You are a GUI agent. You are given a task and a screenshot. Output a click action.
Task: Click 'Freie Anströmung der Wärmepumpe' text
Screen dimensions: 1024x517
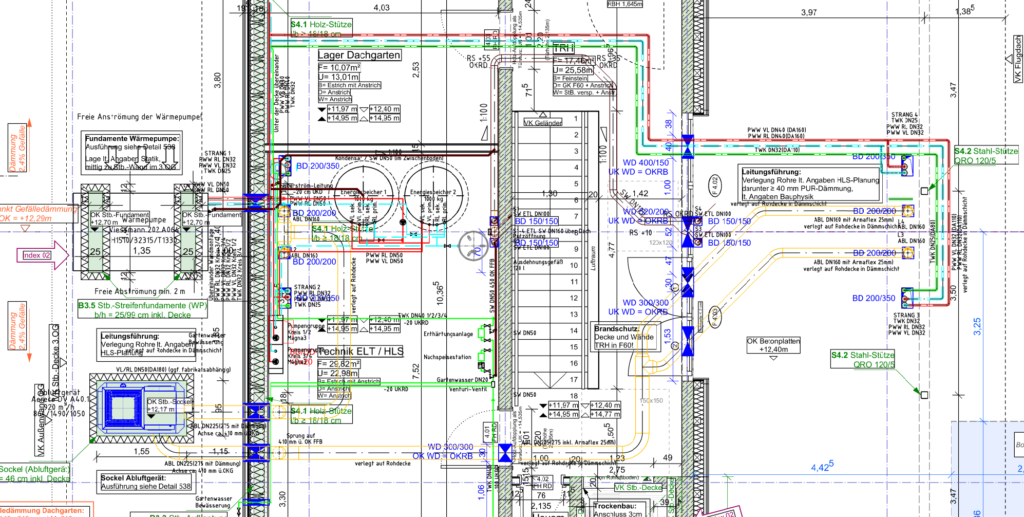tap(140, 118)
